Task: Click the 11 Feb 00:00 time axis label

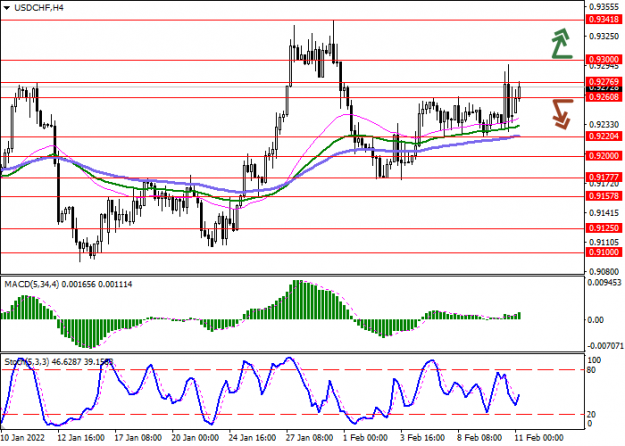Action: (x=539, y=438)
